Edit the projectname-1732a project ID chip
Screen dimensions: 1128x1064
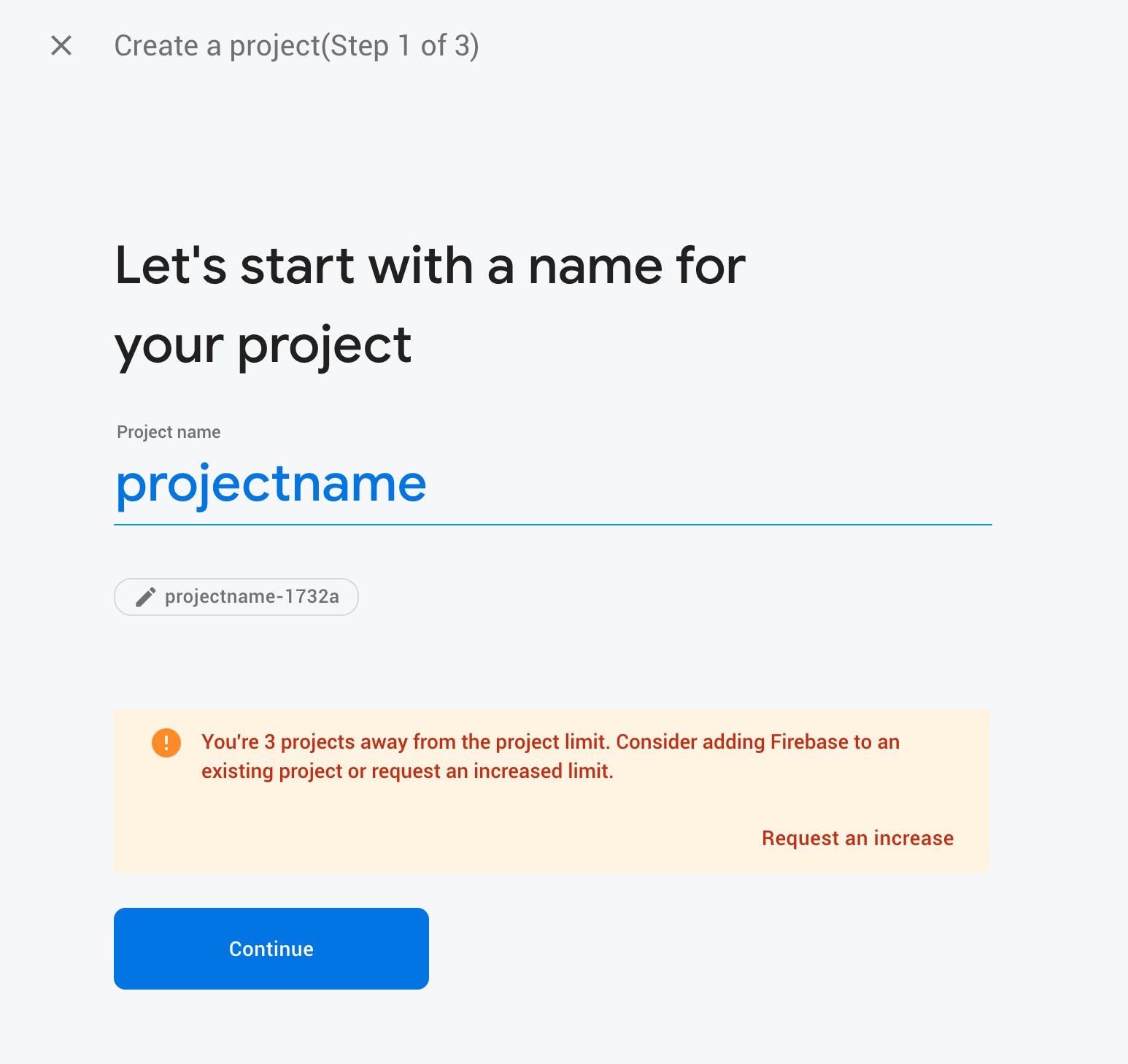point(236,597)
